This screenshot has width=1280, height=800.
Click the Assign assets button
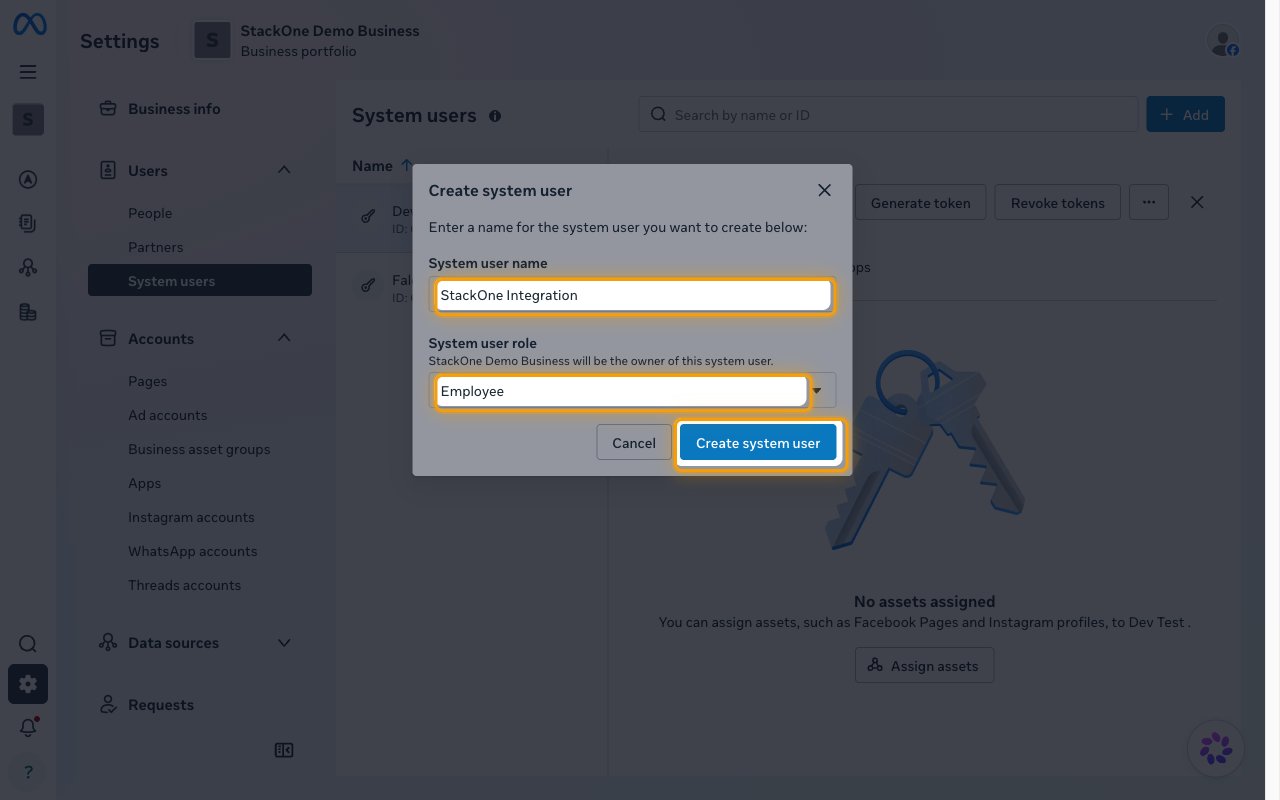point(924,665)
